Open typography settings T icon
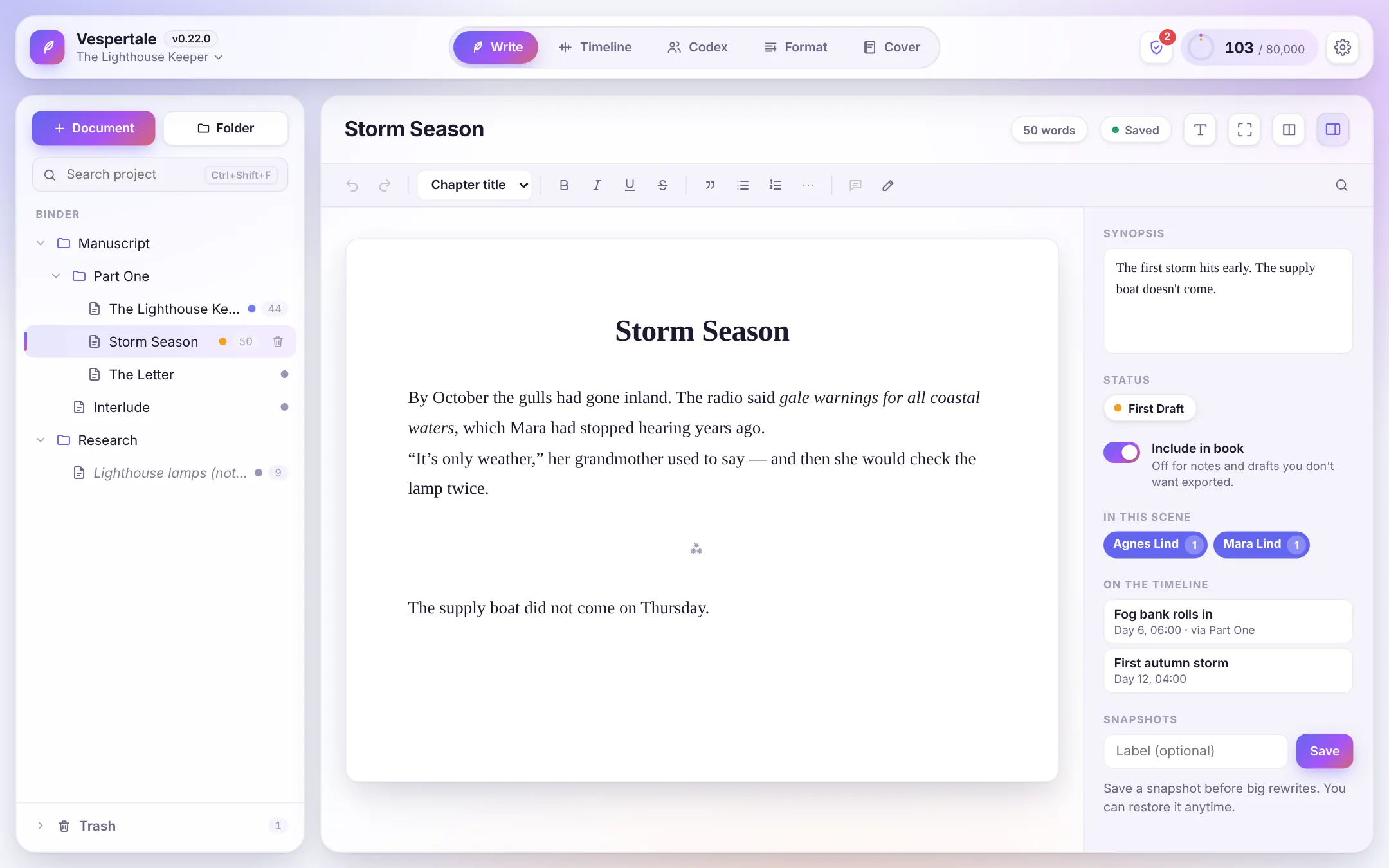The image size is (1389, 868). click(1200, 130)
